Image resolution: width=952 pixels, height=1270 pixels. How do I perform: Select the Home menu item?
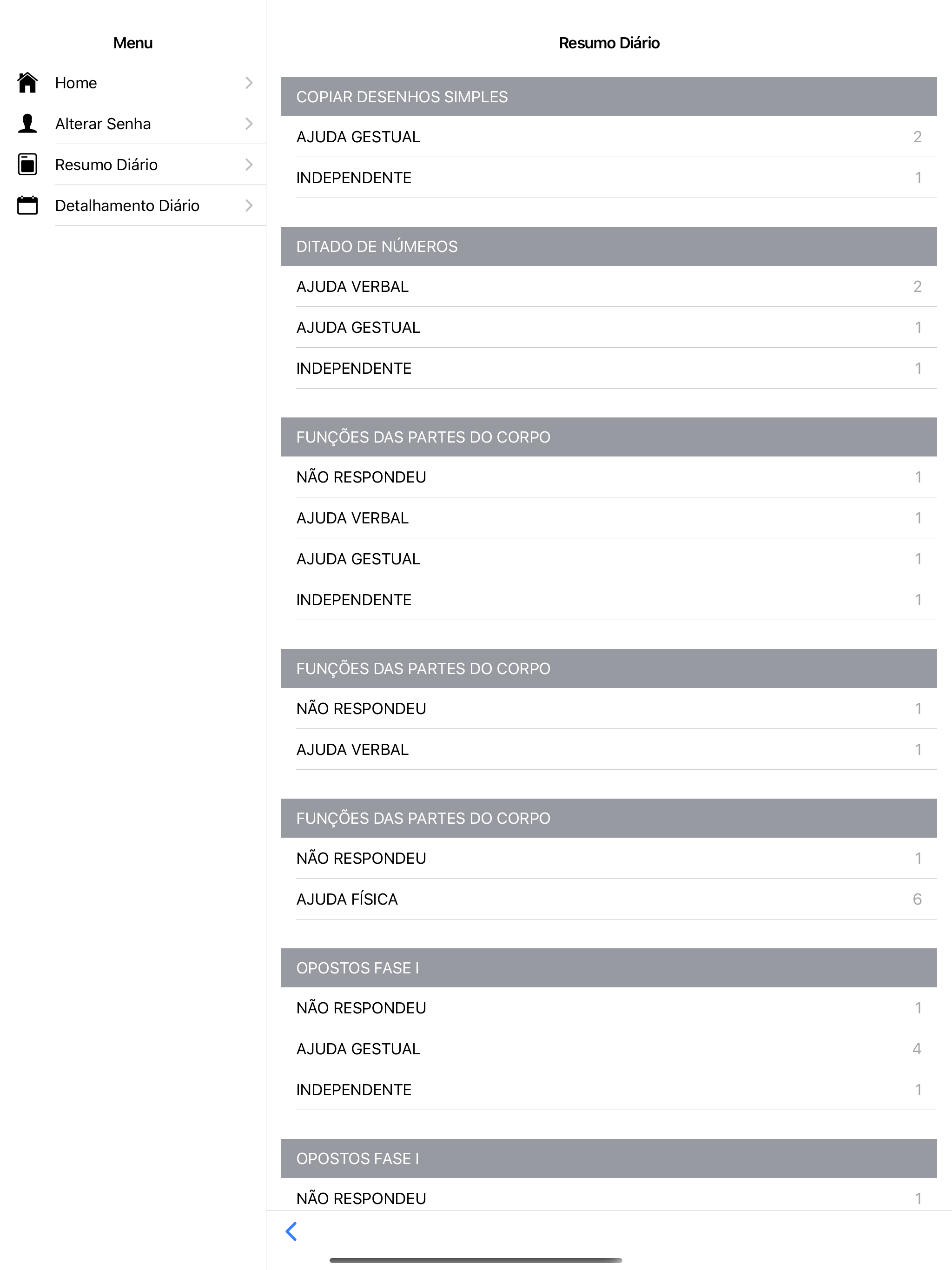click(133, 83)
